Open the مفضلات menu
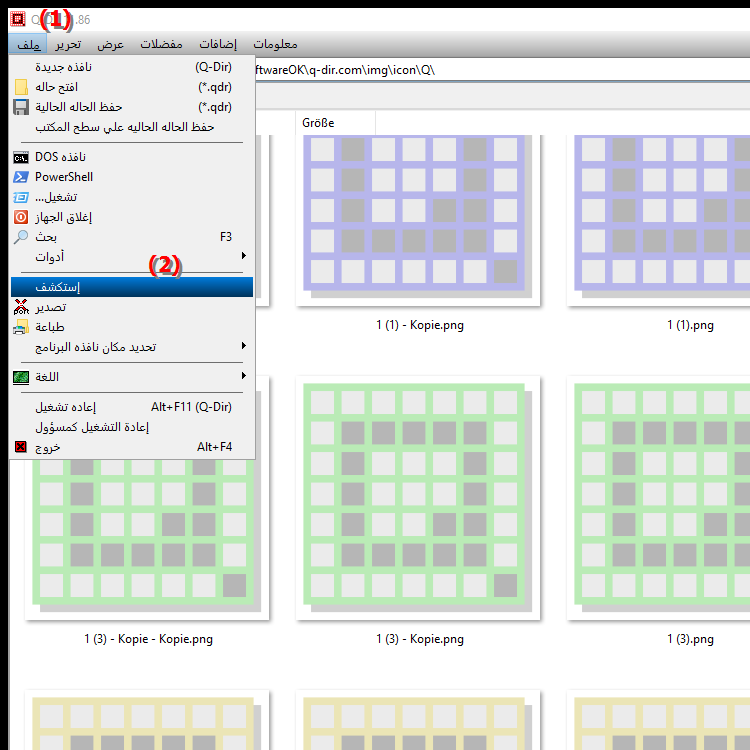Image resolution: width=750 pixels, height=750 pixels. tap(161, 44)
